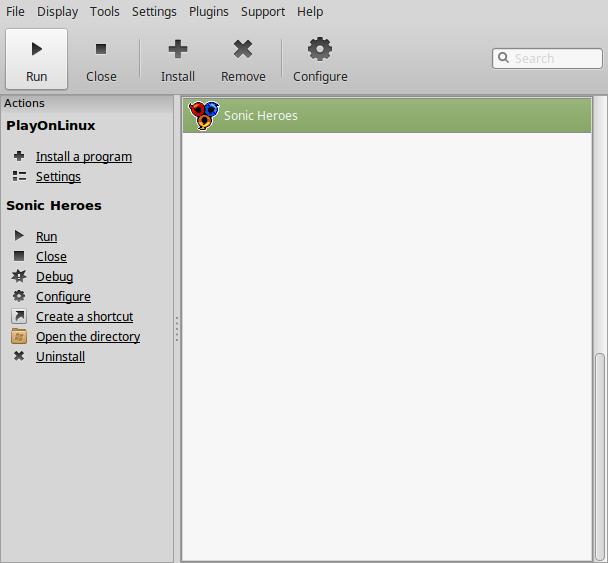Click the stop square icon beside sidebar Close
The height and width of the screenshot is (563, 608).
click(x=19, y=256)
